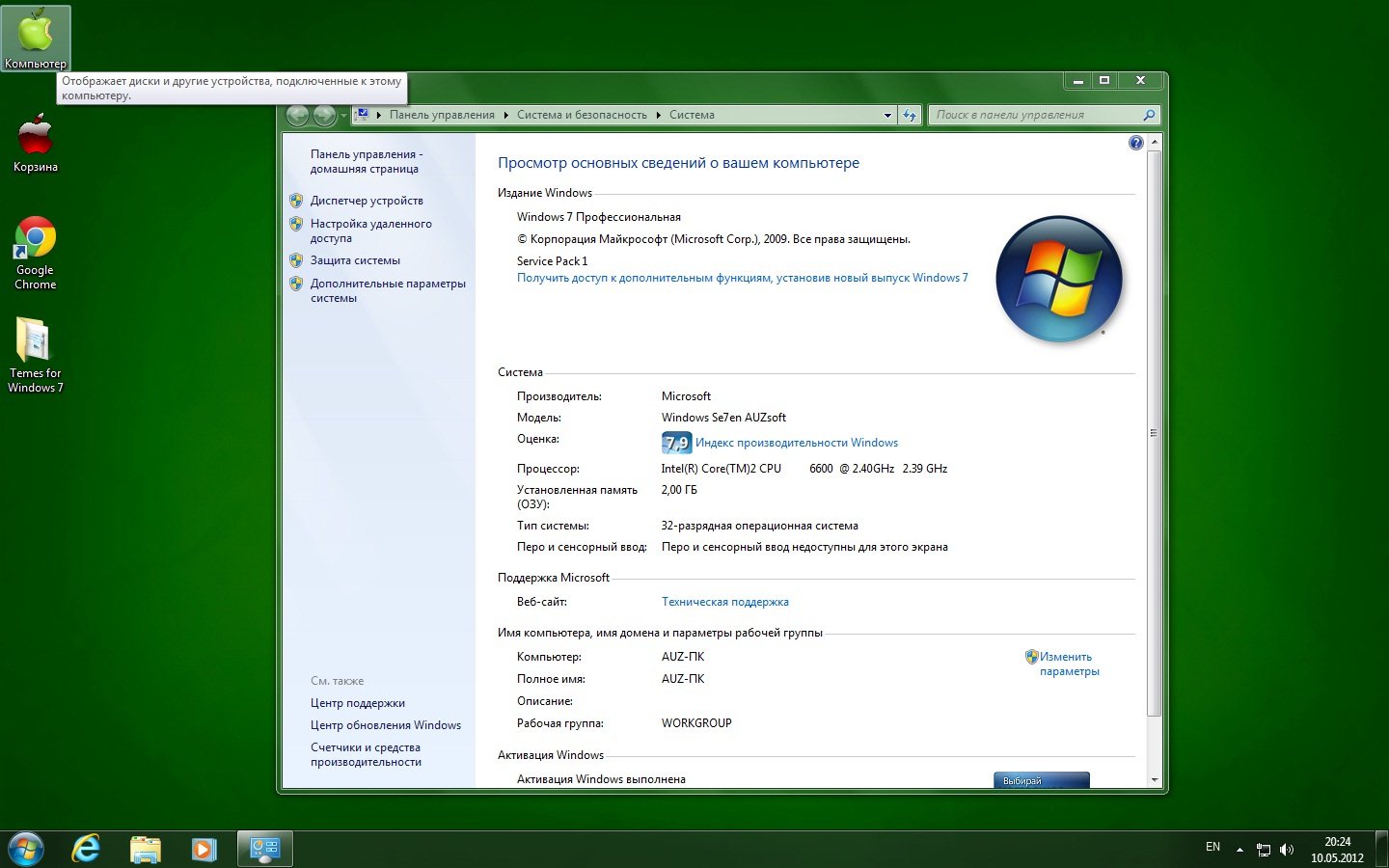Expand the address bar history dropdown
Screen dimensions: 1389x868
coord(887,116)
